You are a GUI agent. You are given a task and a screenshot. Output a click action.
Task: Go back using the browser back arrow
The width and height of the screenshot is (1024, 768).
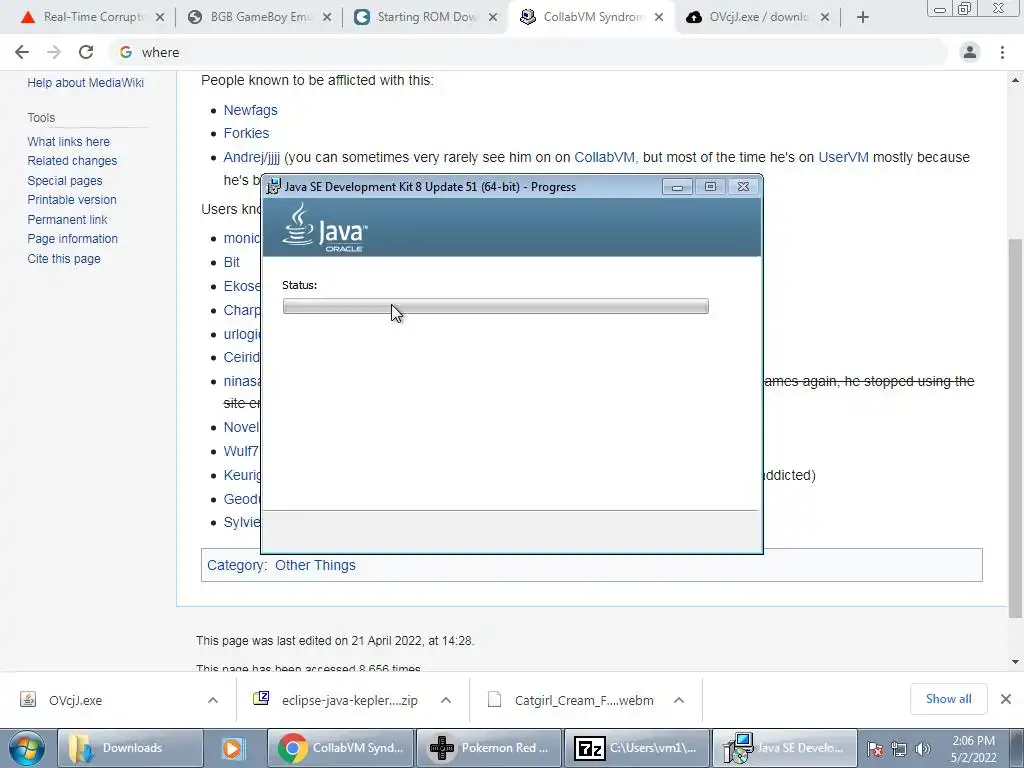coord(22,52)
